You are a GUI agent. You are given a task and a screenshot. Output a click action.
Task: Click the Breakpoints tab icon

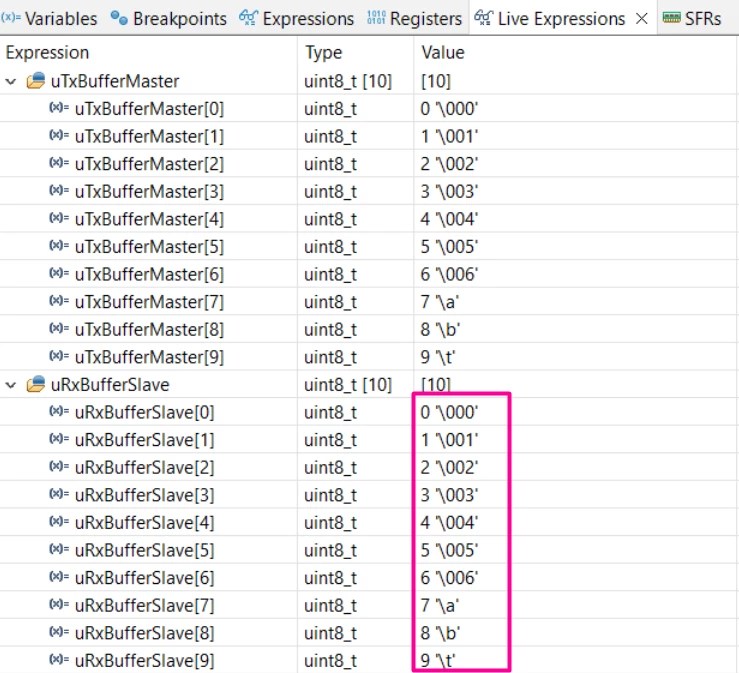tap(119, 18)
